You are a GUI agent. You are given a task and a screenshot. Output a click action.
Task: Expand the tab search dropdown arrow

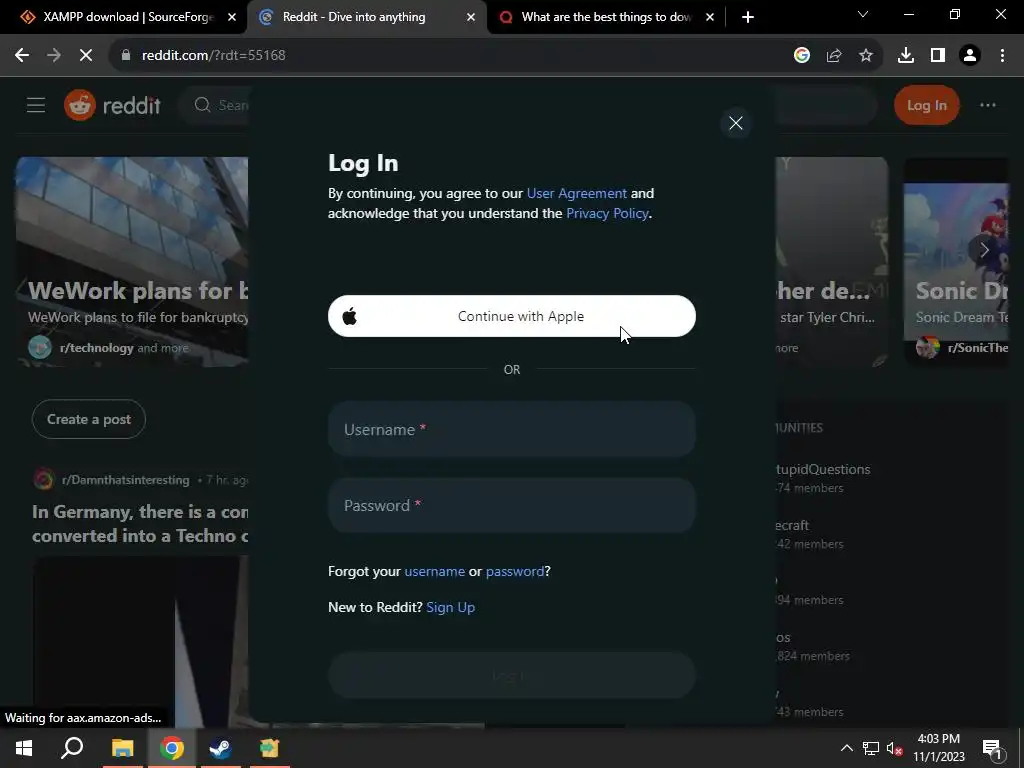[863, 14]
